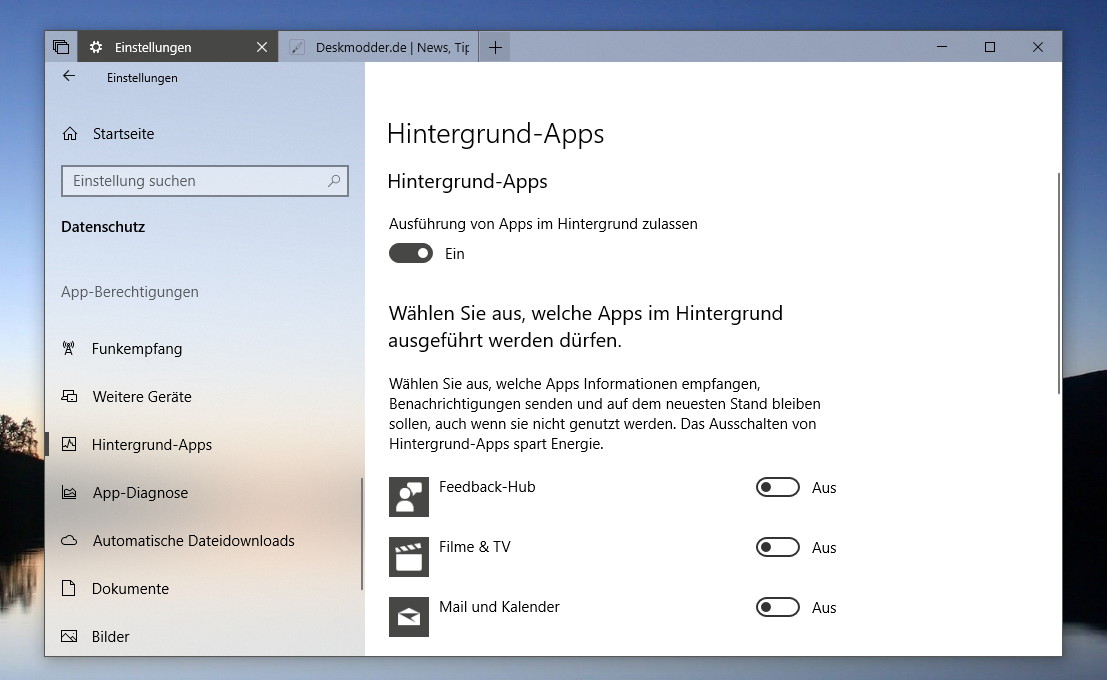The width and height of the screenshot is (1107, 680).
Task: Click the Filme & TV label
Action: pyautogui.click(x=474, y=547)
